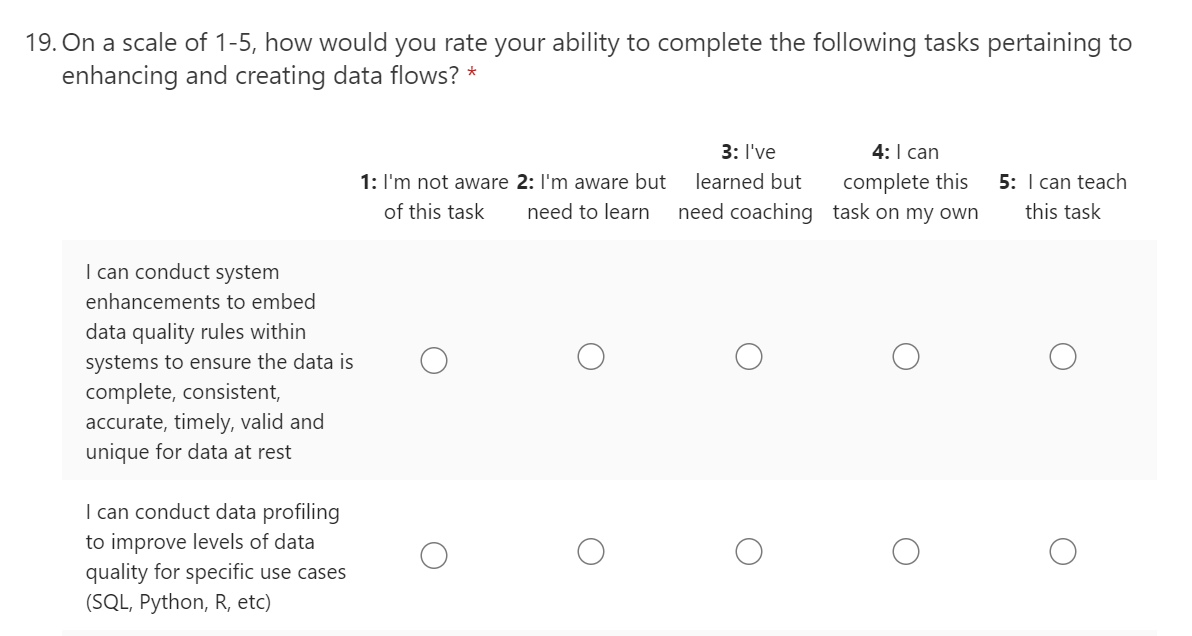
Task: Rate system enhancements row as 2: need to learn
Action: [590, 356]
